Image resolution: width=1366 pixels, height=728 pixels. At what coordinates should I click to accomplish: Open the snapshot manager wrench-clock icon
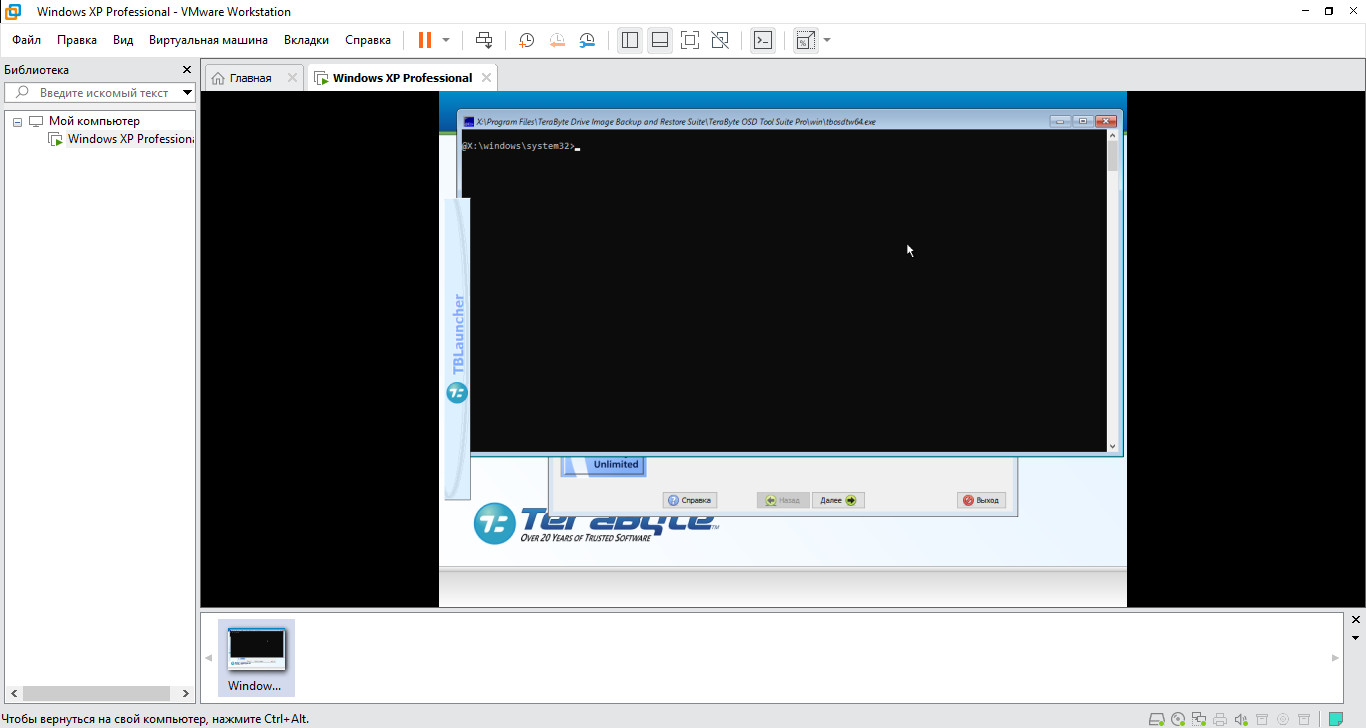tap(587, 40)
